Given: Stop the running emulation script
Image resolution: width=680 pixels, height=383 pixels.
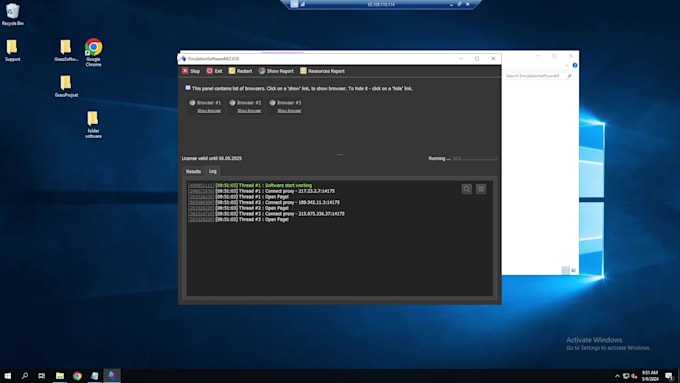Looking at the screenshot, I should 191,71.
